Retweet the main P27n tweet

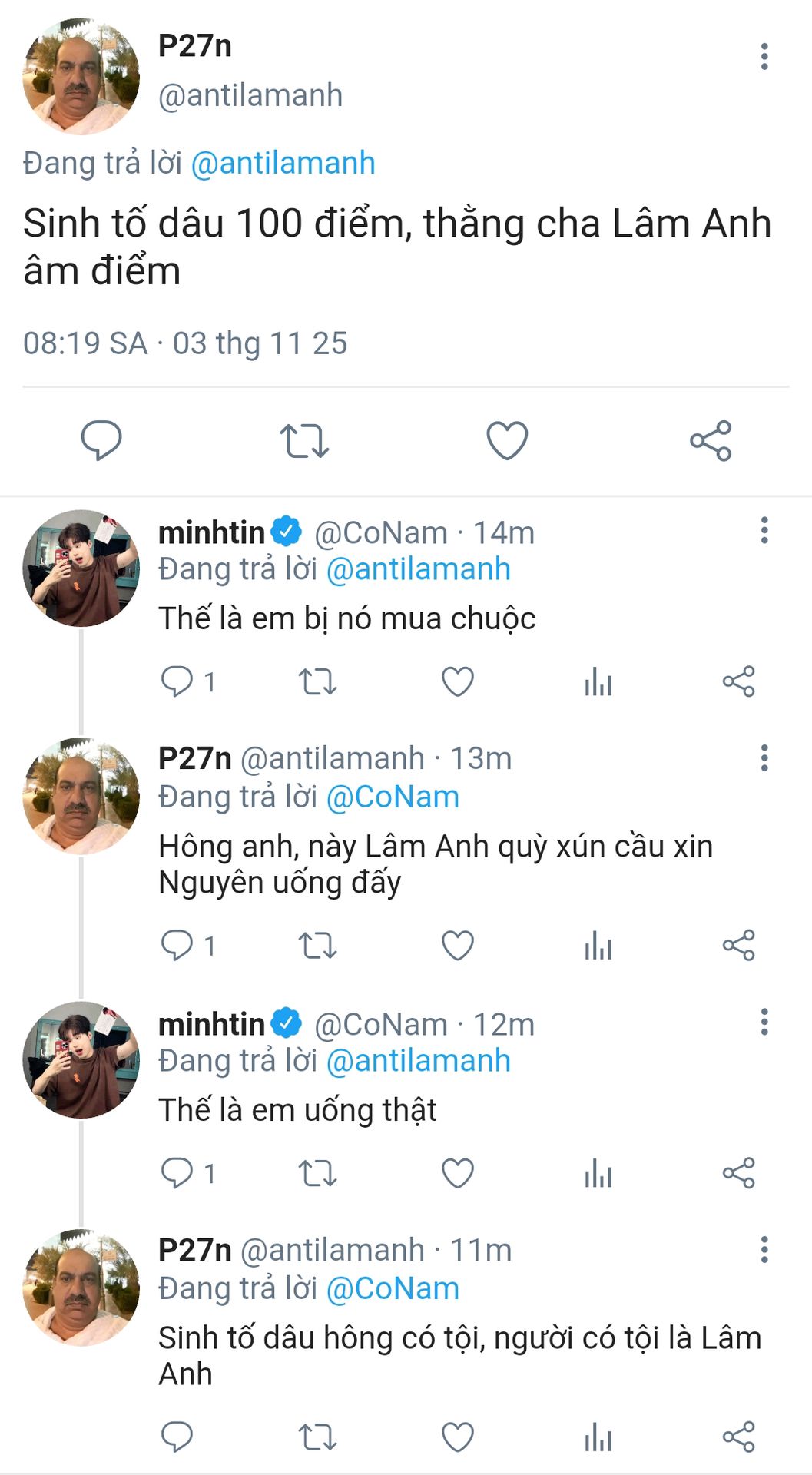pos(304,440)
